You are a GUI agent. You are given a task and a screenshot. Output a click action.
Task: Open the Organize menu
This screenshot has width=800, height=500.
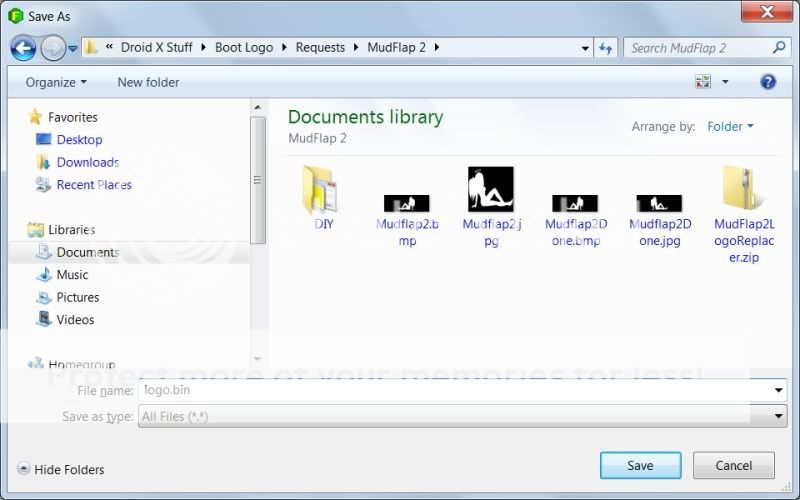click(x=56, y=82)
